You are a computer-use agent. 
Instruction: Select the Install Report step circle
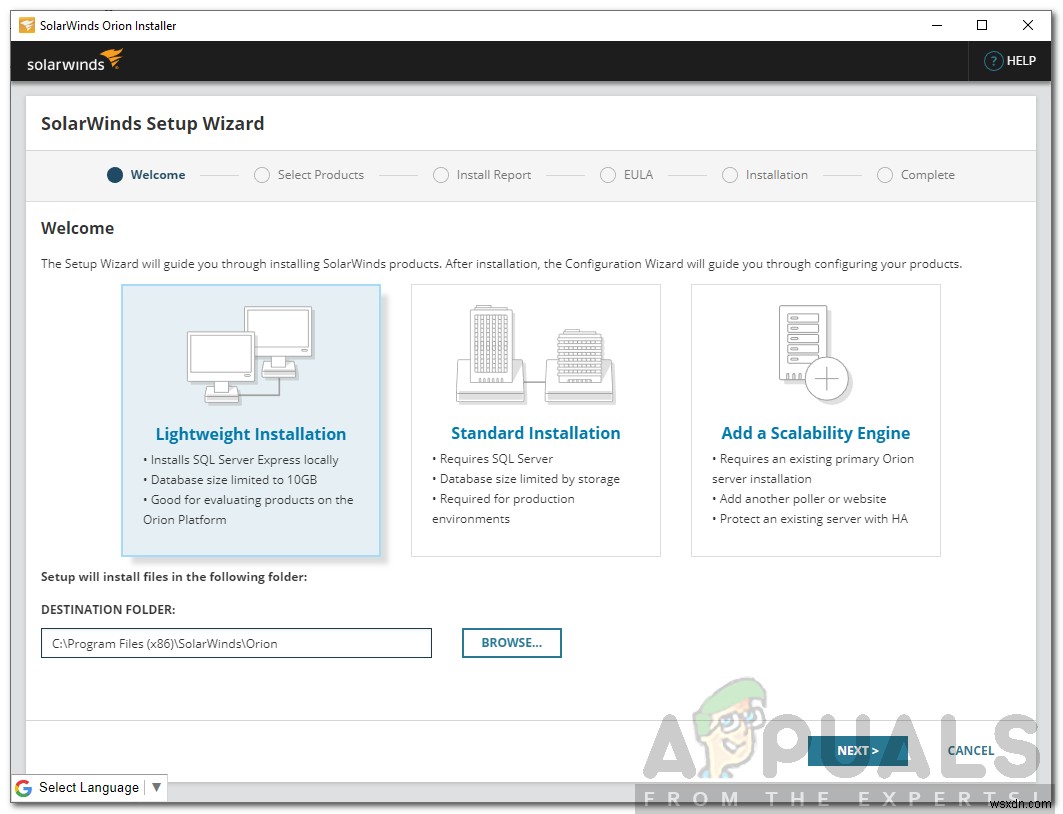[x=441, y=175]
